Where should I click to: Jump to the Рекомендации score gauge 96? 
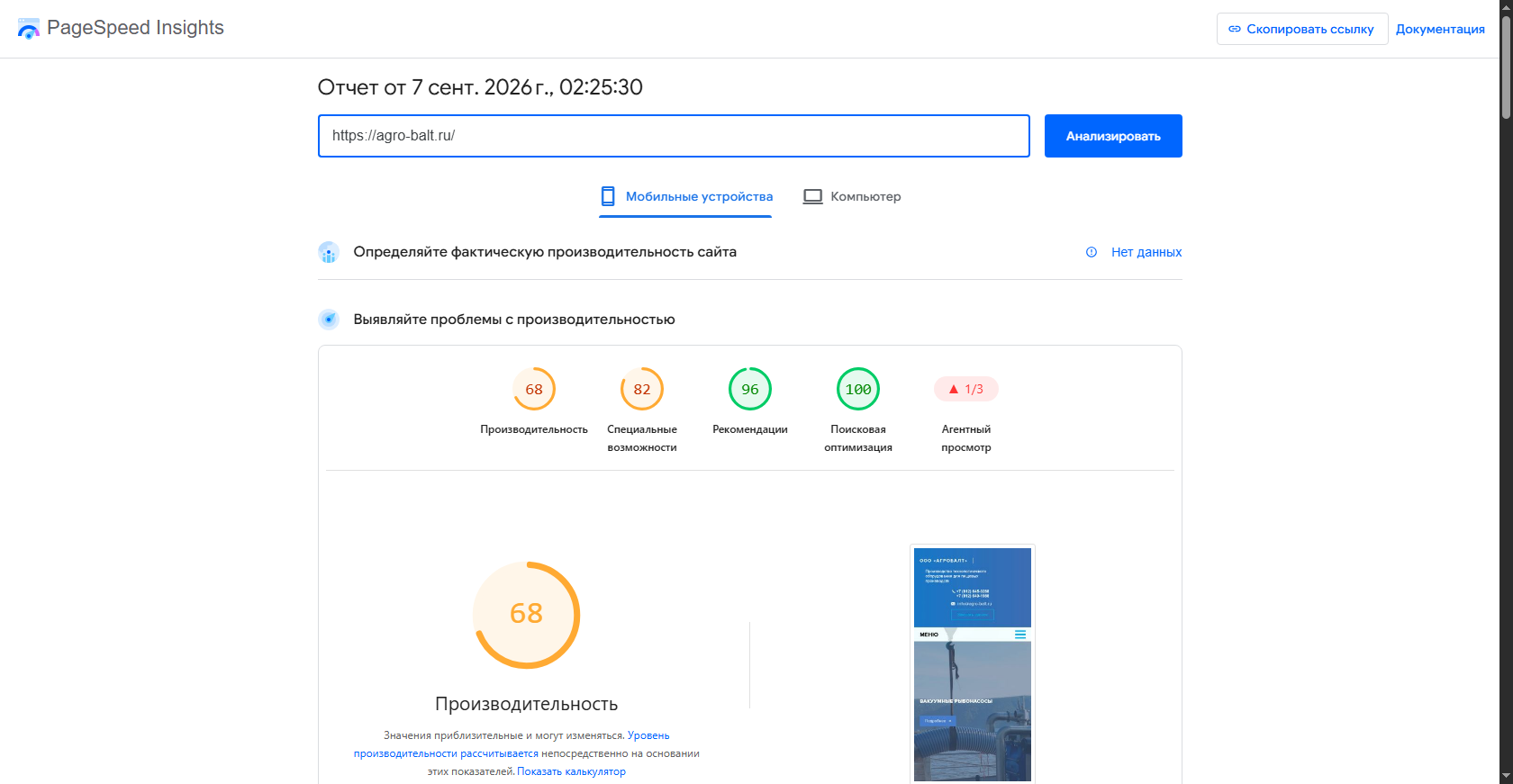(750, 389)
